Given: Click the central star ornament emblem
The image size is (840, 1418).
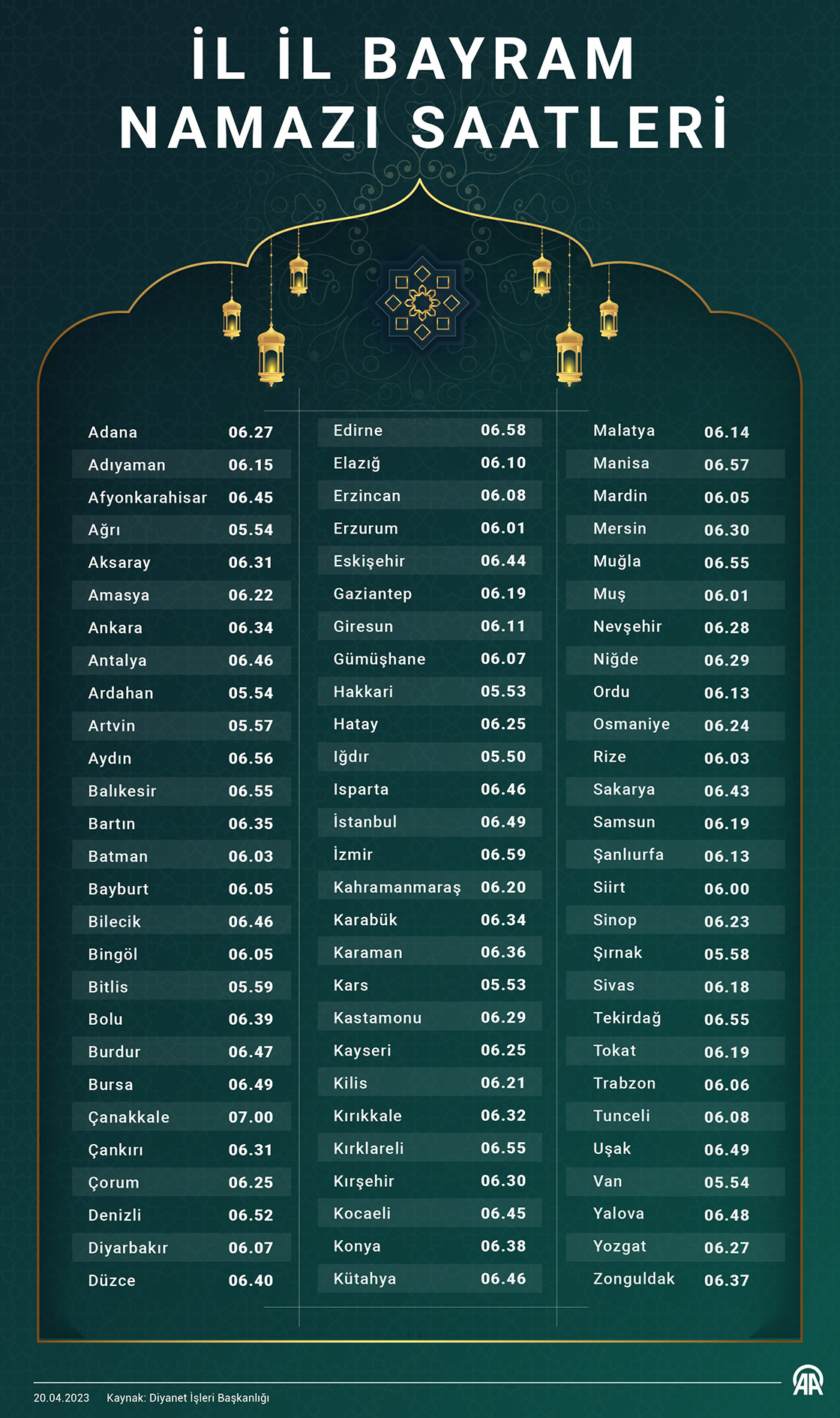Looking at the screenshot, I should 422,303.
